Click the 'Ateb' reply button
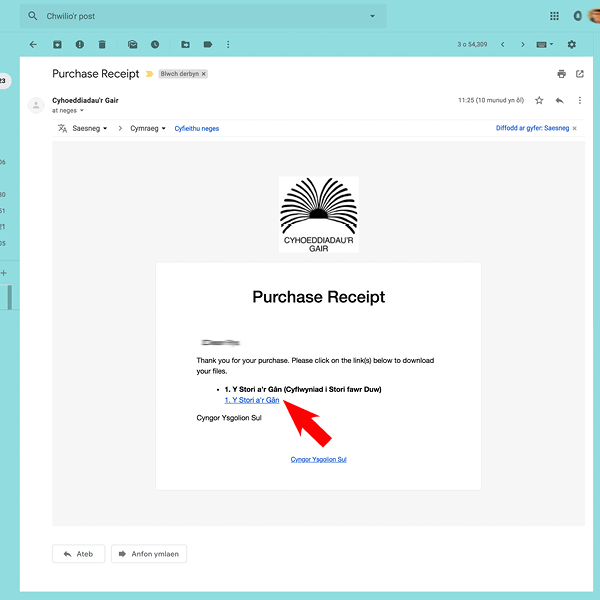 point(79,553)
